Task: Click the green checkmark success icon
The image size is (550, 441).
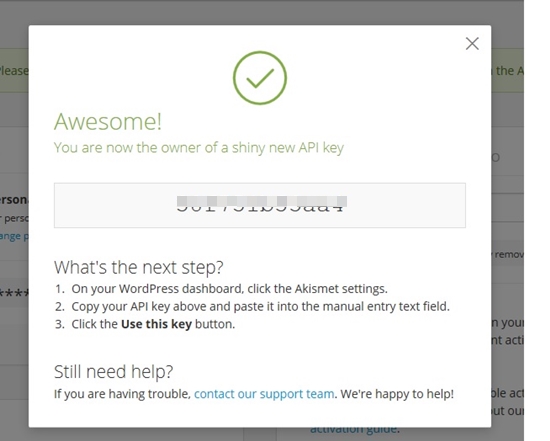Action: point(260,78)
